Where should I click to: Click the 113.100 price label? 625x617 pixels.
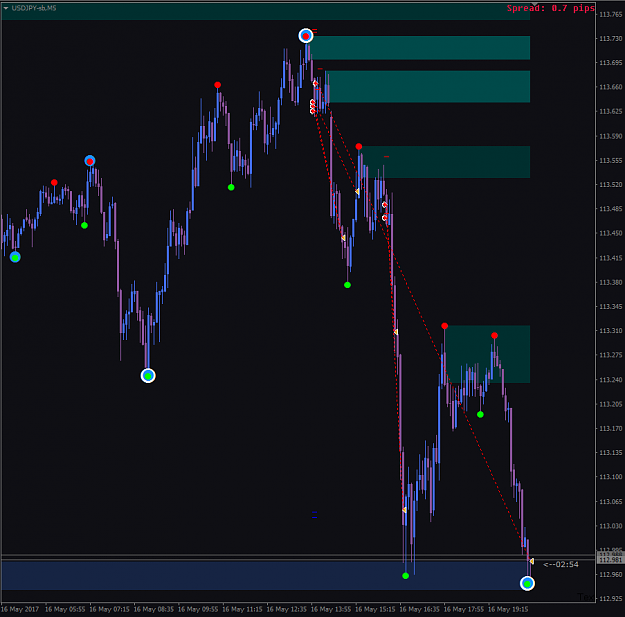[610, 477]
